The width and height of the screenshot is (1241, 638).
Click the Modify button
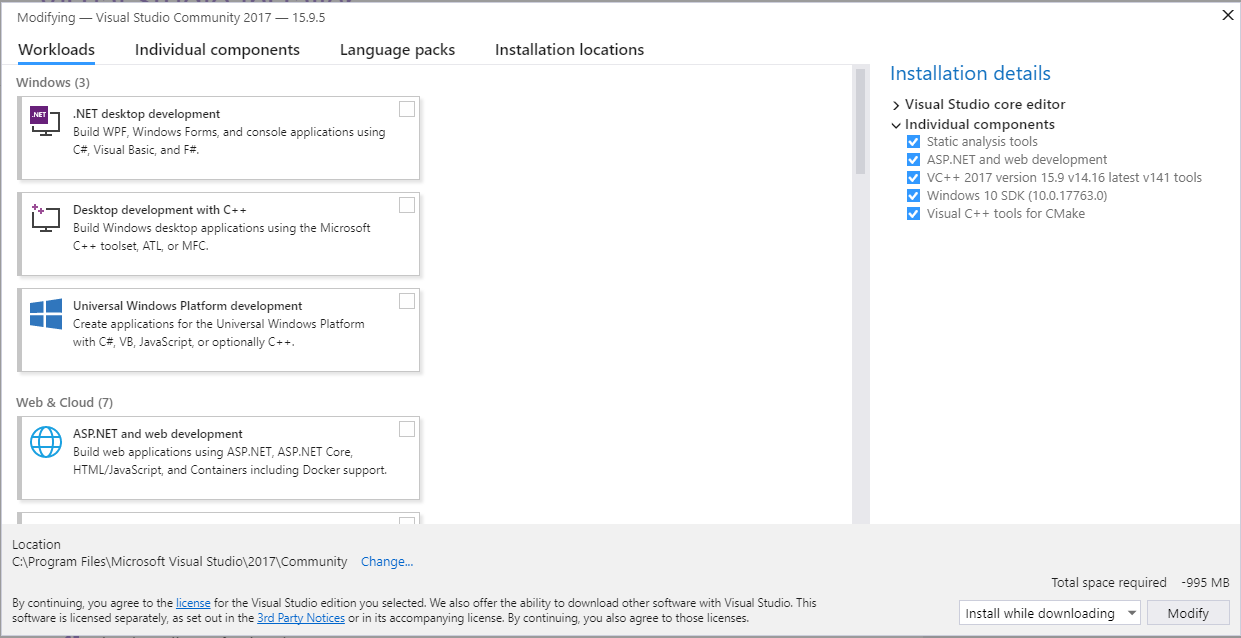pos(1188,613)
